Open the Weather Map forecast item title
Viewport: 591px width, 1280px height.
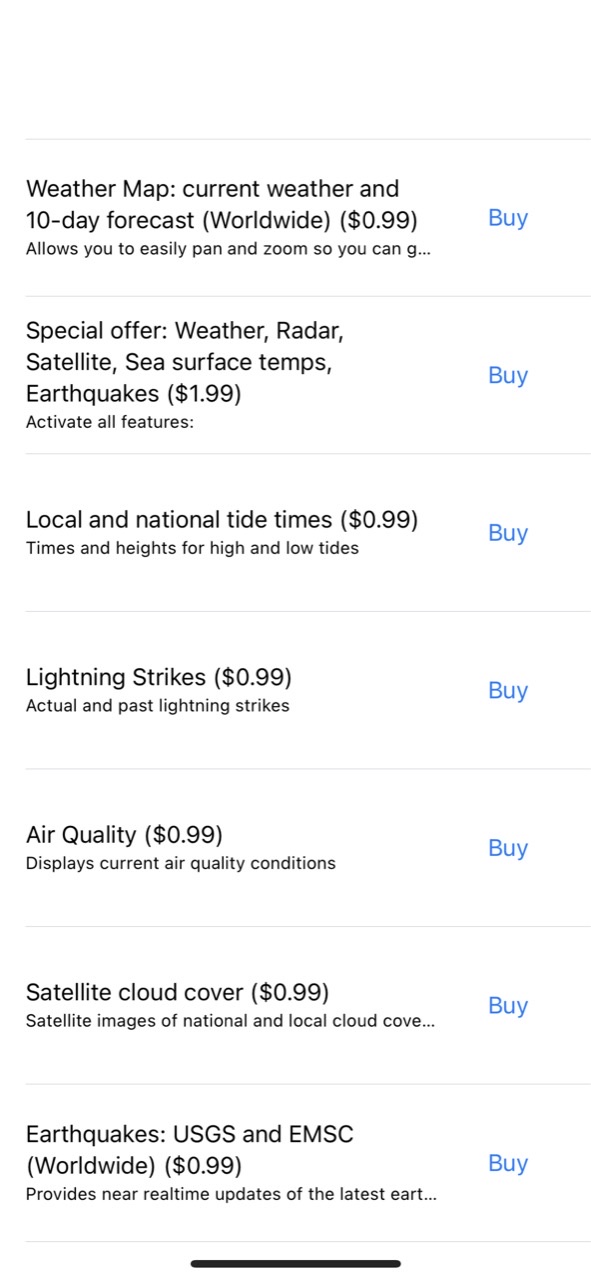click(x=222, y=204)
